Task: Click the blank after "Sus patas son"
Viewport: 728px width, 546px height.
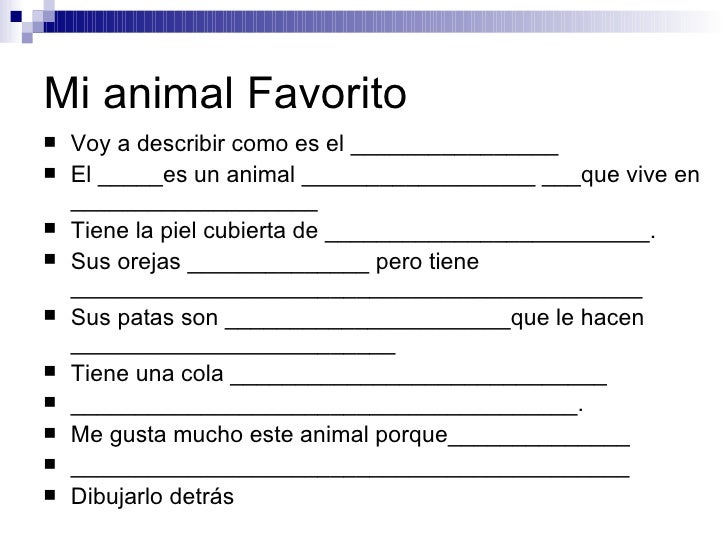Action: click(367, 322)
